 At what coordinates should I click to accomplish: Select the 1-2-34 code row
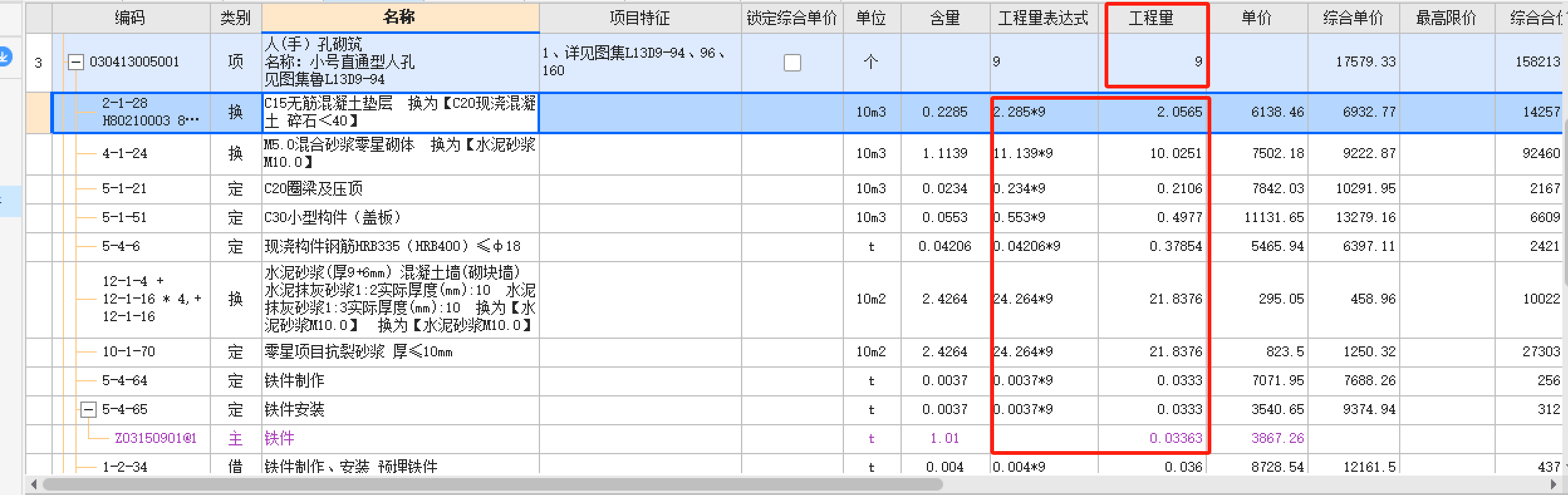tap(124, 467)
